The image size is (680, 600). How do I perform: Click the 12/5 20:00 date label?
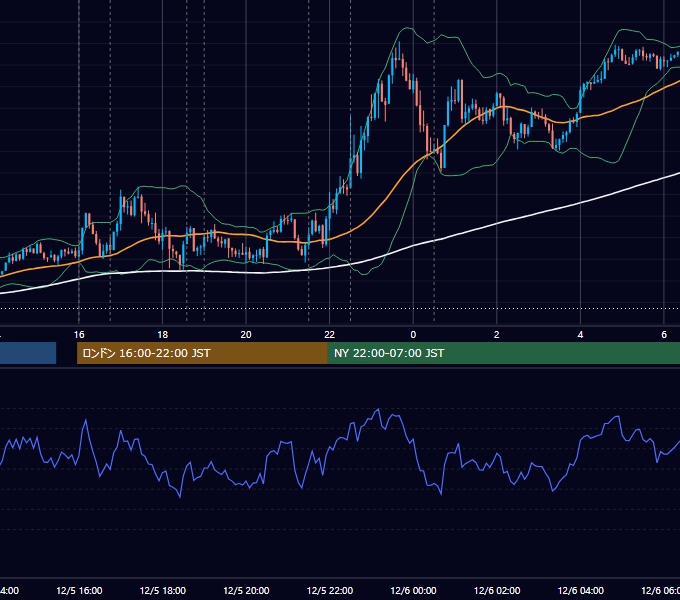click(x=246, y=591)
